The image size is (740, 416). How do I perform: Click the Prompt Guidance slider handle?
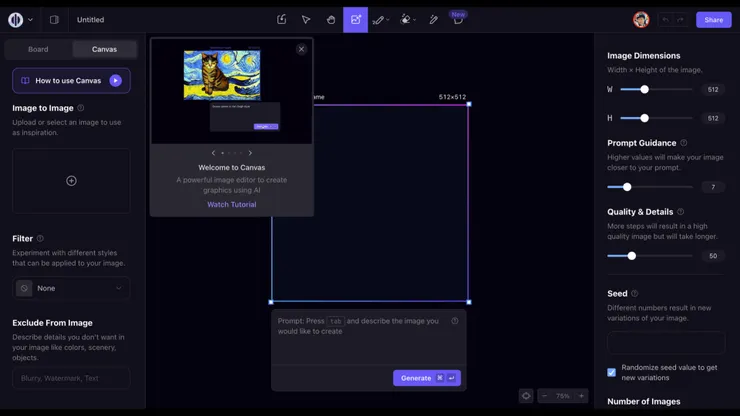(627, 187)
